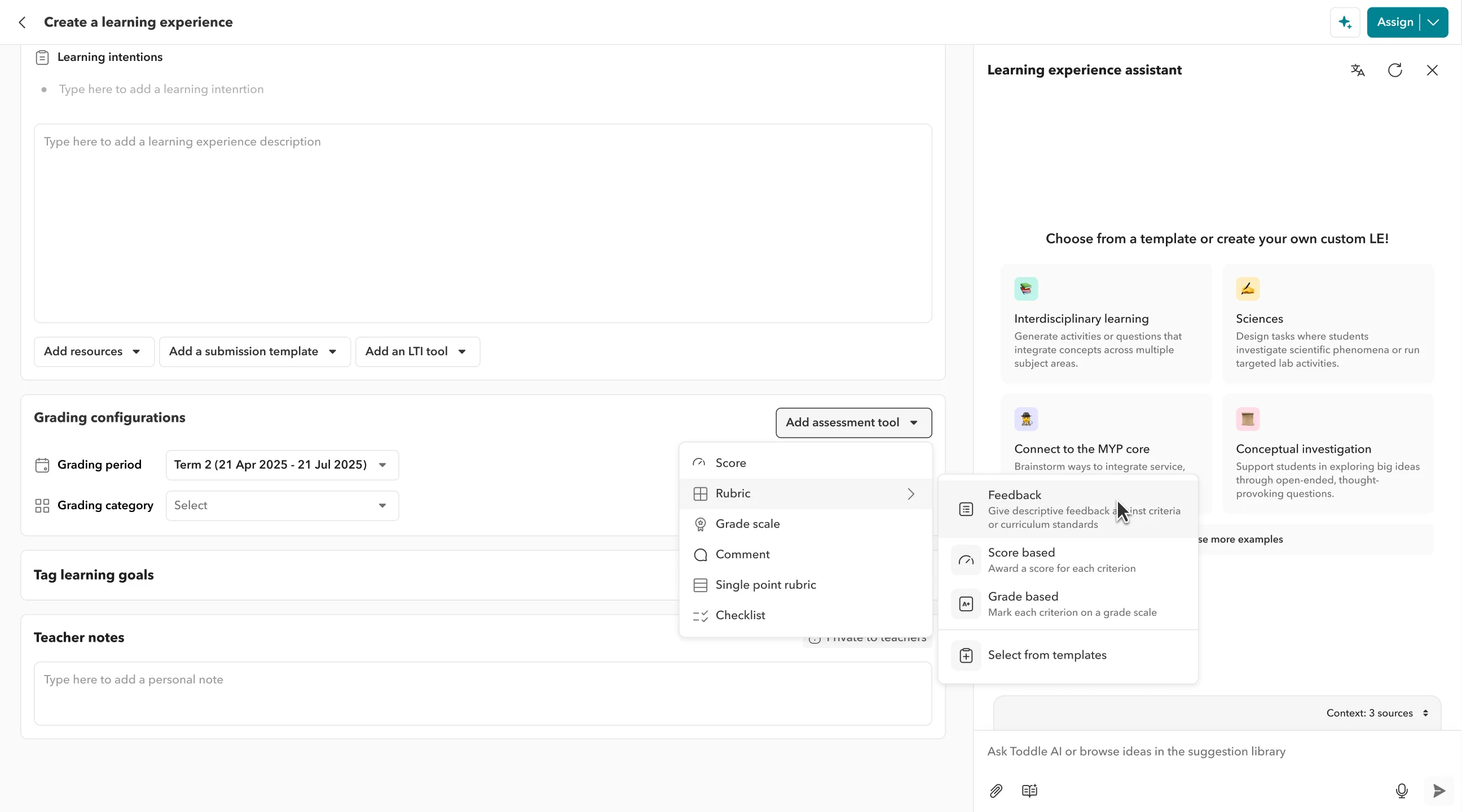
Task: Click Select from templates option
Action: tap(1068, 655)
